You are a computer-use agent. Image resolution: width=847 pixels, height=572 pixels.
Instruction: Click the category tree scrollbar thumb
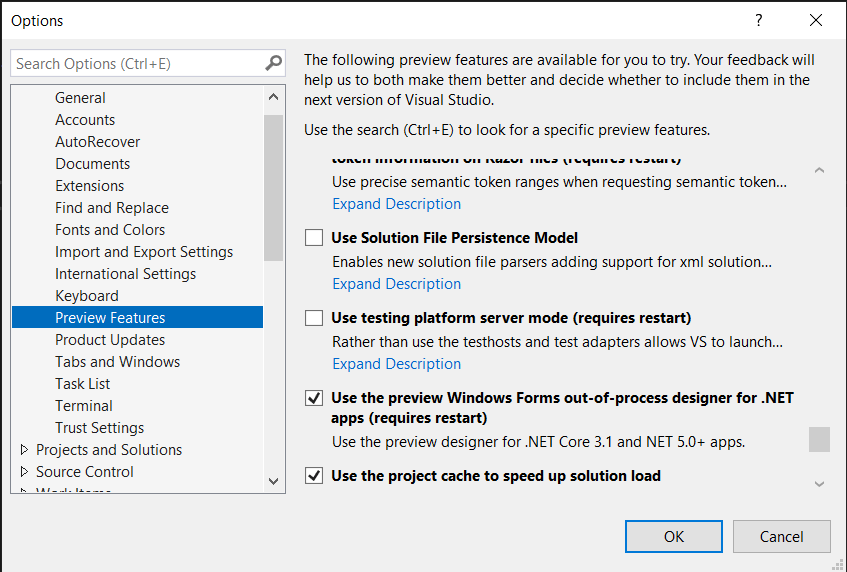(273, 187)
